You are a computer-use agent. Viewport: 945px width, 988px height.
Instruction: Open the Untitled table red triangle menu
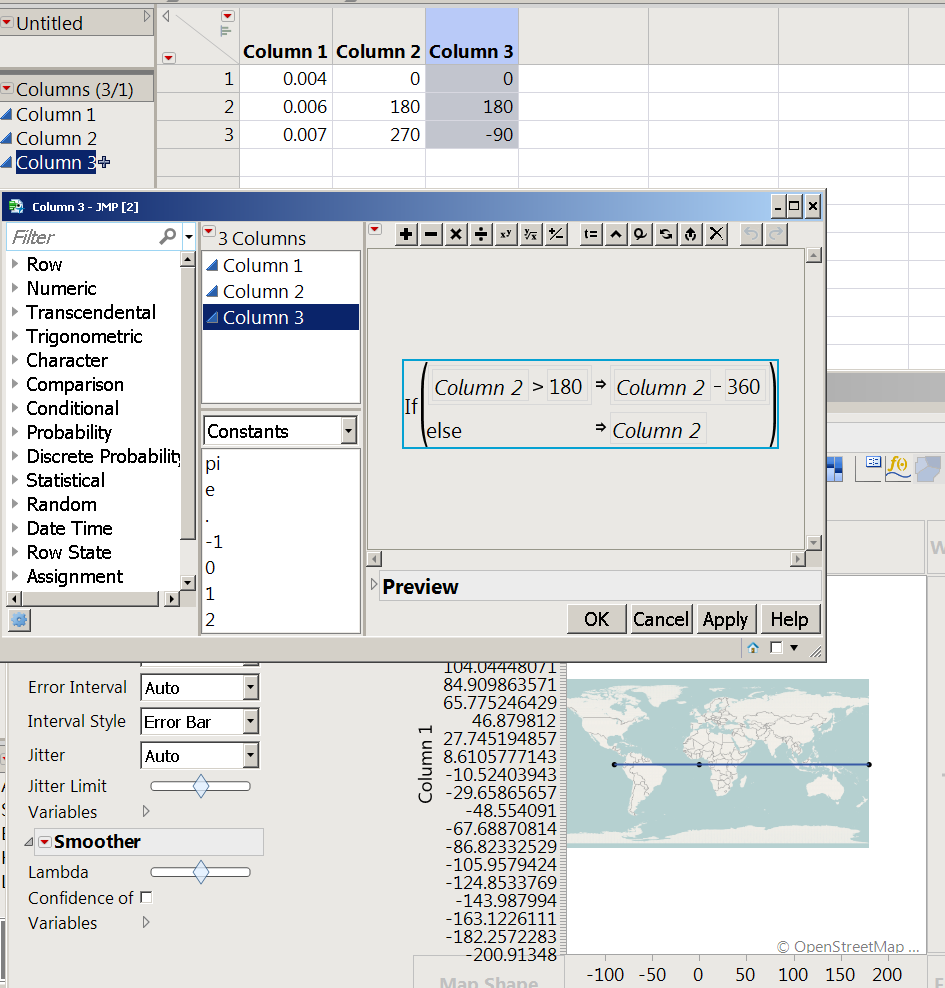pos(7,23)
